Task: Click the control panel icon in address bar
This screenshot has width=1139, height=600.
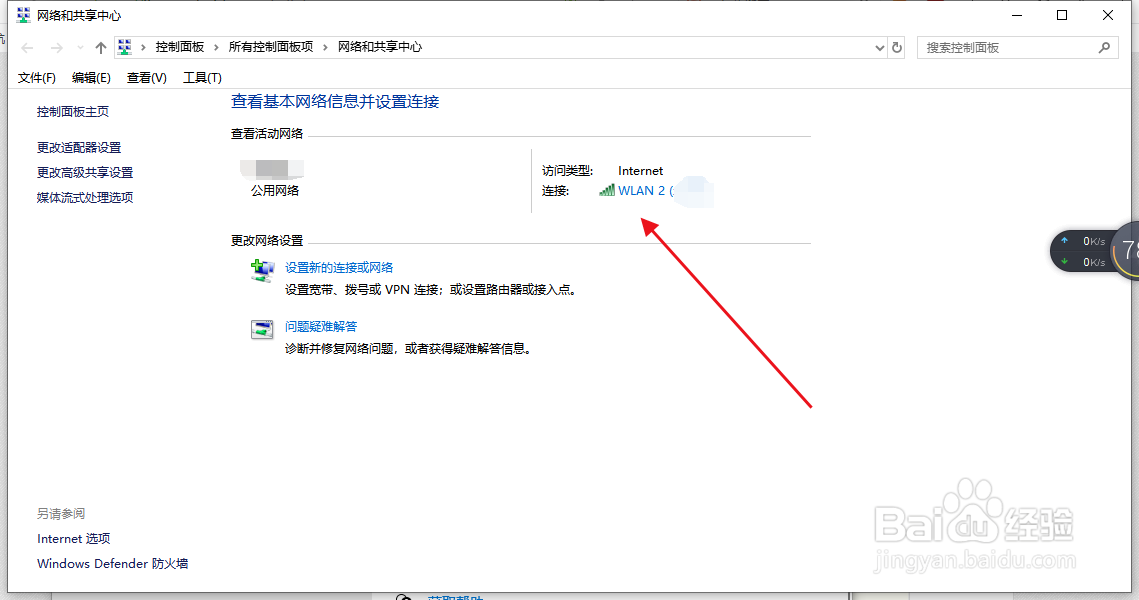Action: point(125,47)
